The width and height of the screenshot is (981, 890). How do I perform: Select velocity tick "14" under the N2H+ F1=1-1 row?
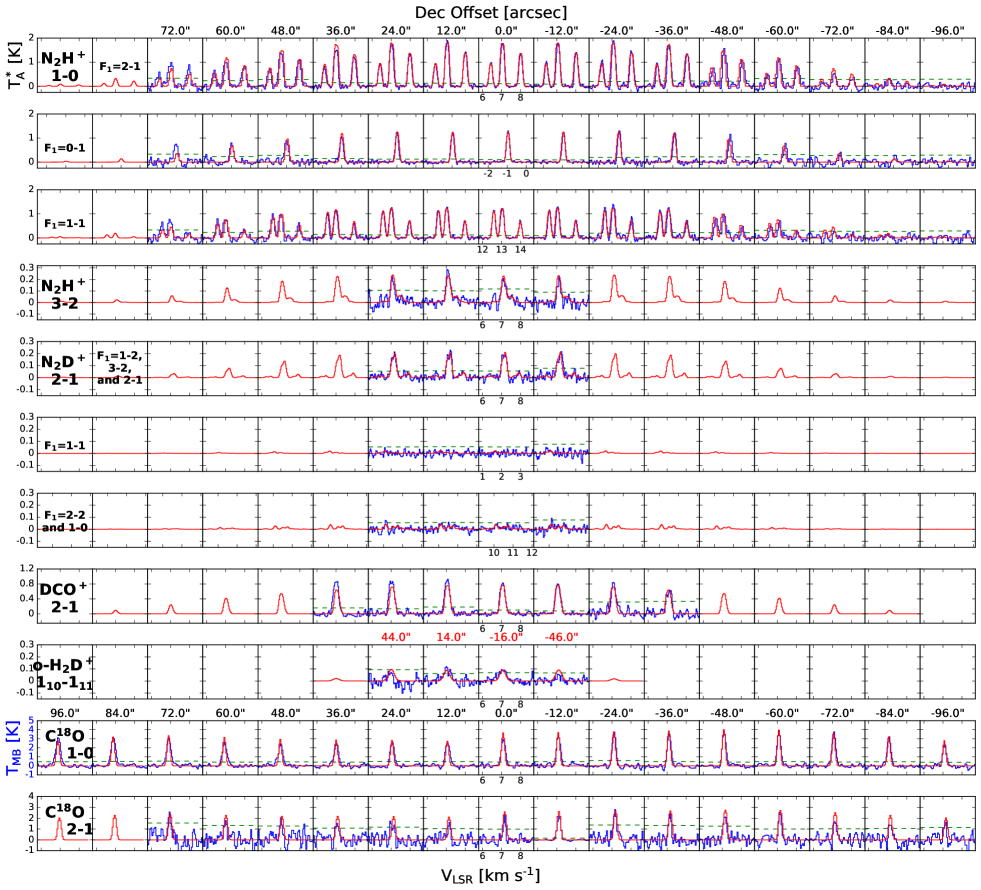click(521, 250)
